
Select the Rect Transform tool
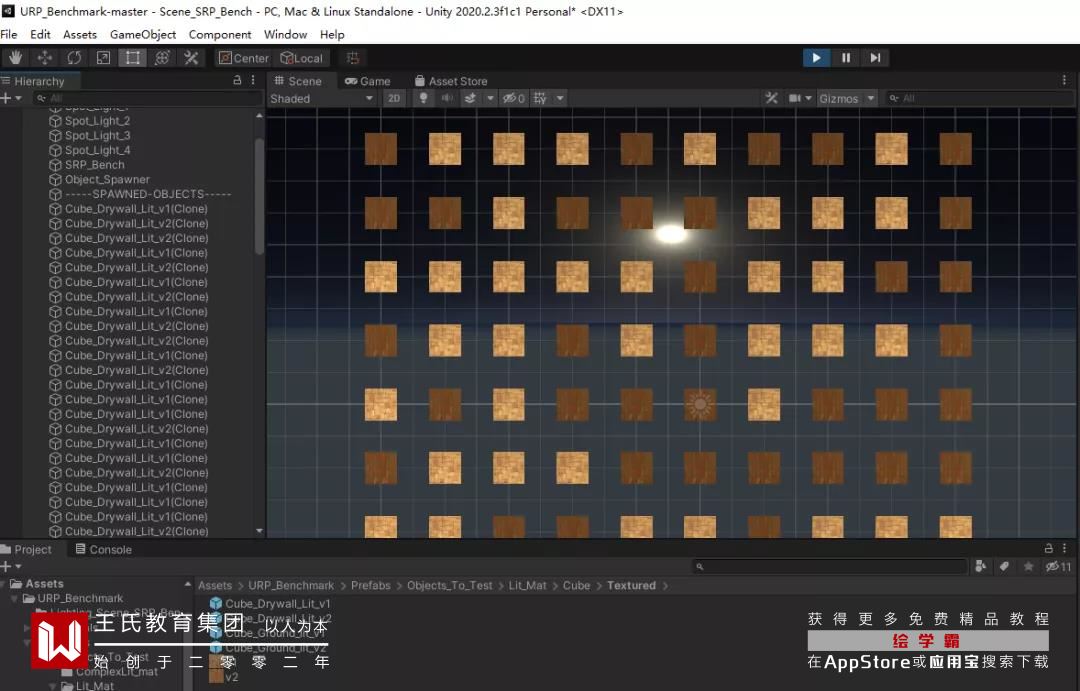(x=133, y=58)
